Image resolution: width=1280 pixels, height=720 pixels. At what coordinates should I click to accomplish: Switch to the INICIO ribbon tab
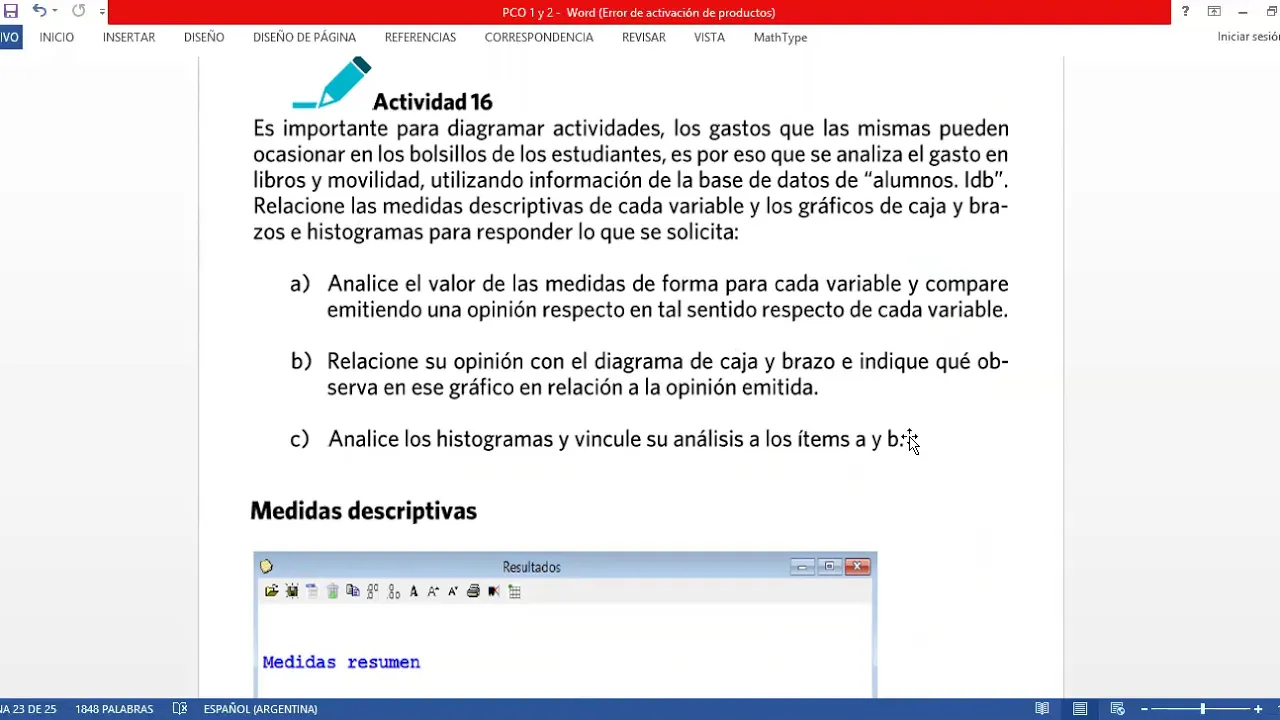coord(57,37)
